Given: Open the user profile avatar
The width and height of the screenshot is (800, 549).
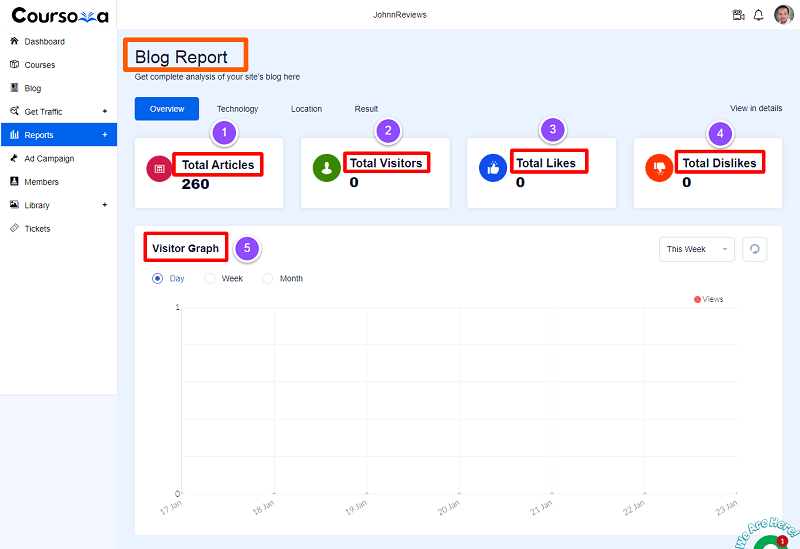Looking at the screenshot, I should click(784, 15).
